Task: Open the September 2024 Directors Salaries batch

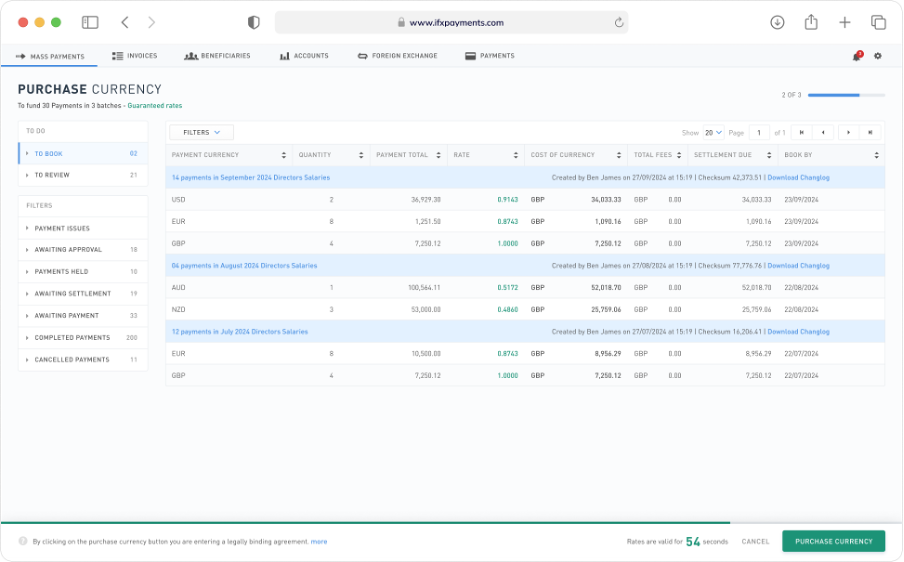Action: (251, 178)
